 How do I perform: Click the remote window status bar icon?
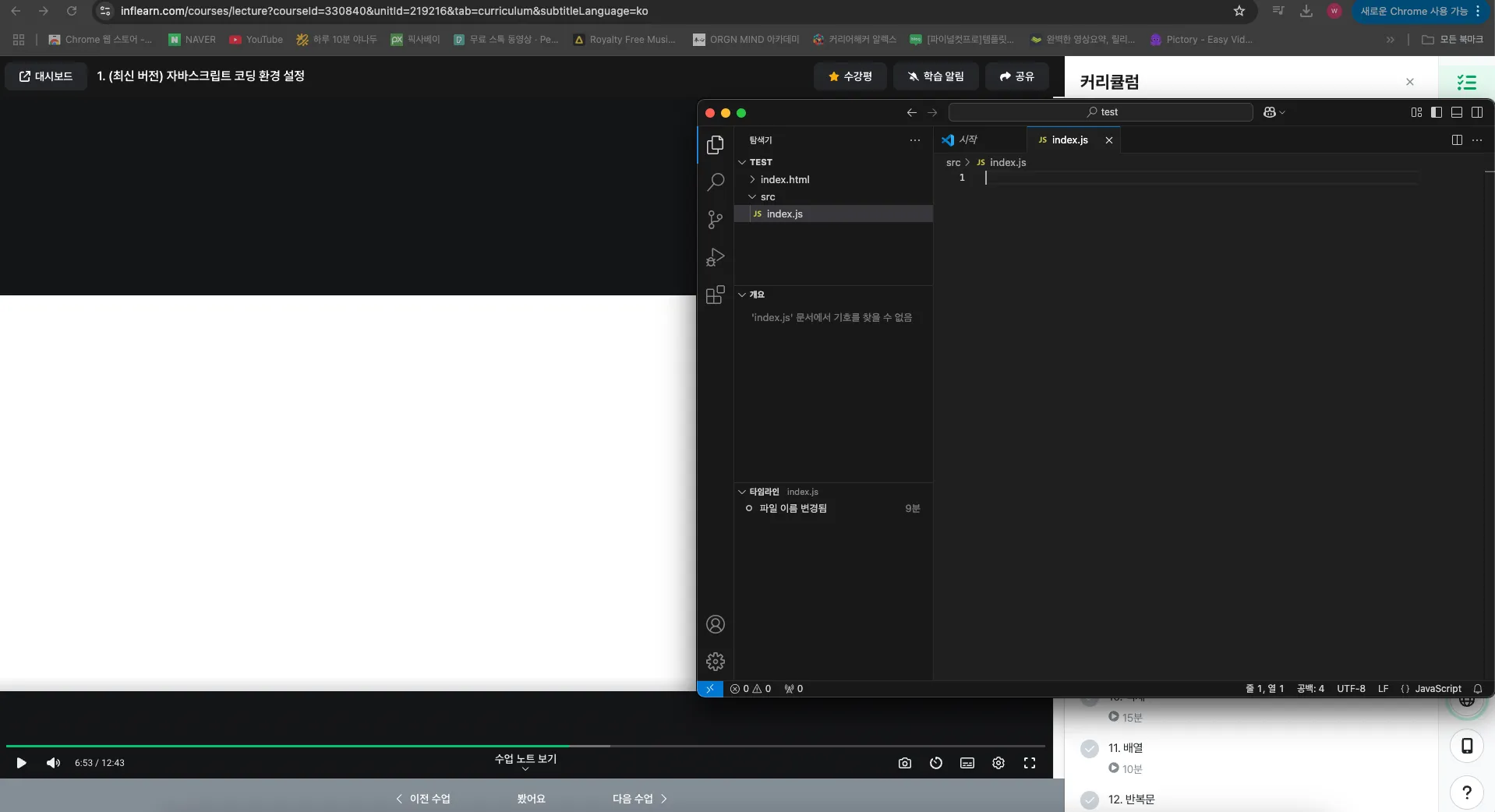pos(709,689)
